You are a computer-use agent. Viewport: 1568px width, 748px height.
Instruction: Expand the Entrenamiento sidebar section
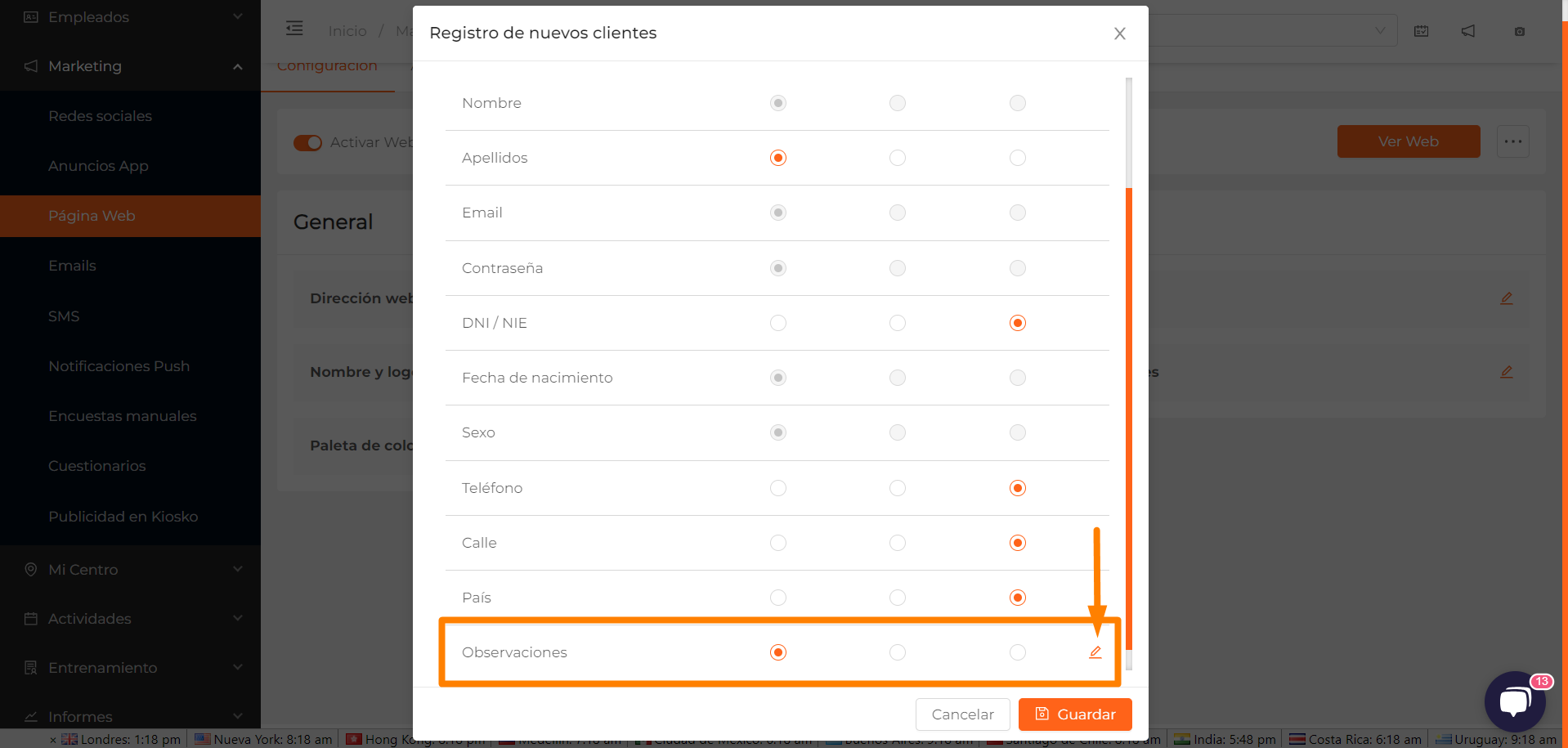[131, 668]
